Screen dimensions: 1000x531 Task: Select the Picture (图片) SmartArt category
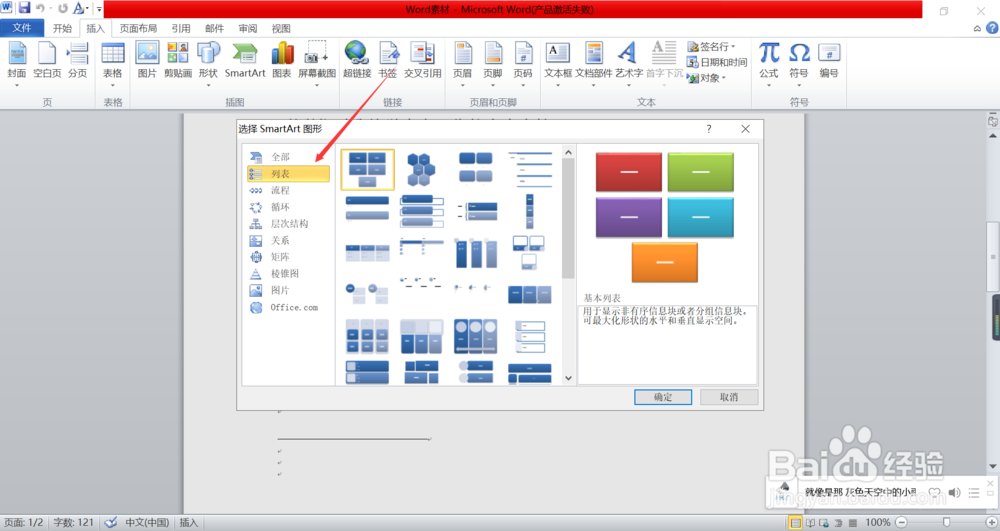coord(288,290)
